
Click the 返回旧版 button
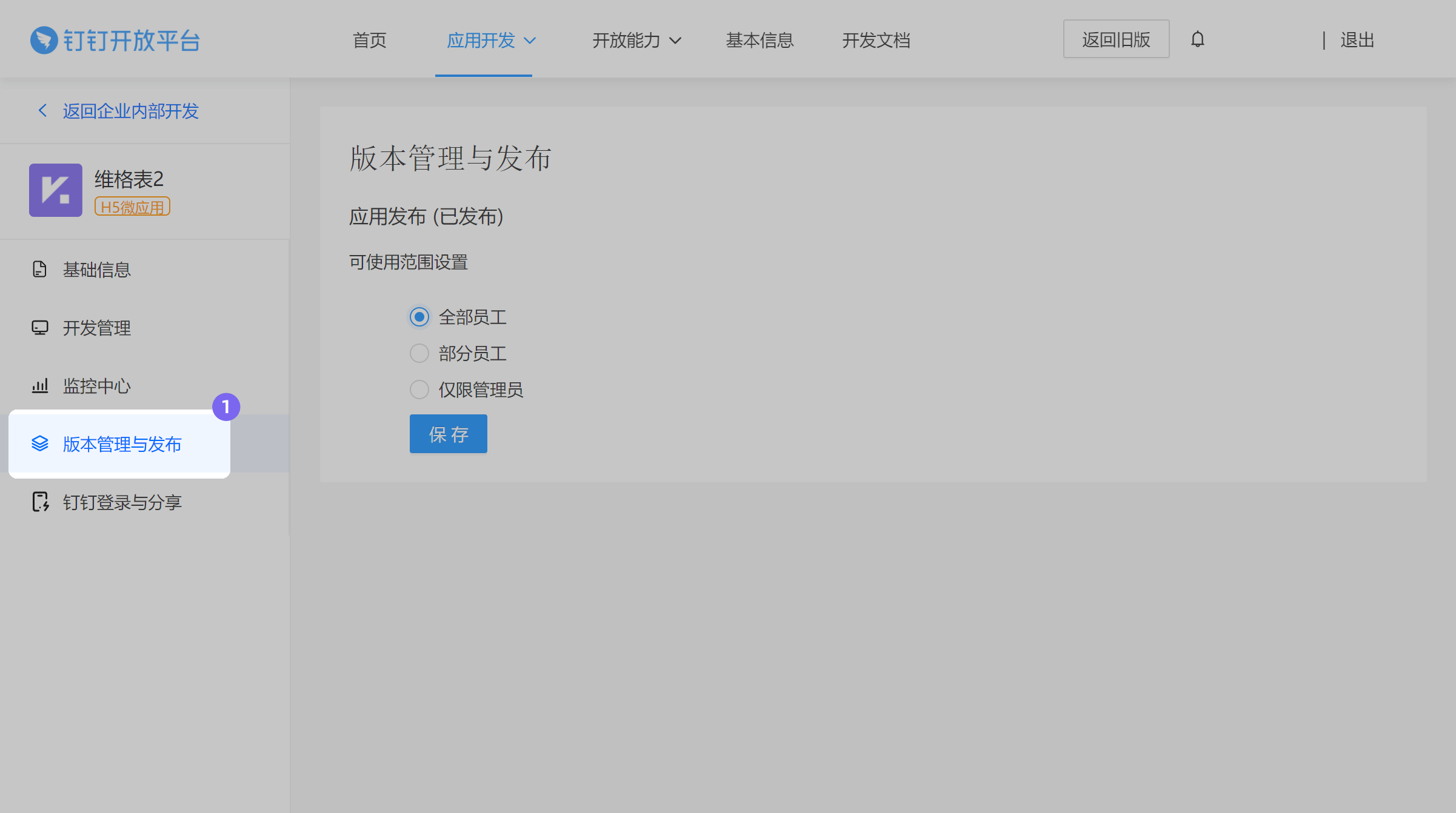(1116, 39)
